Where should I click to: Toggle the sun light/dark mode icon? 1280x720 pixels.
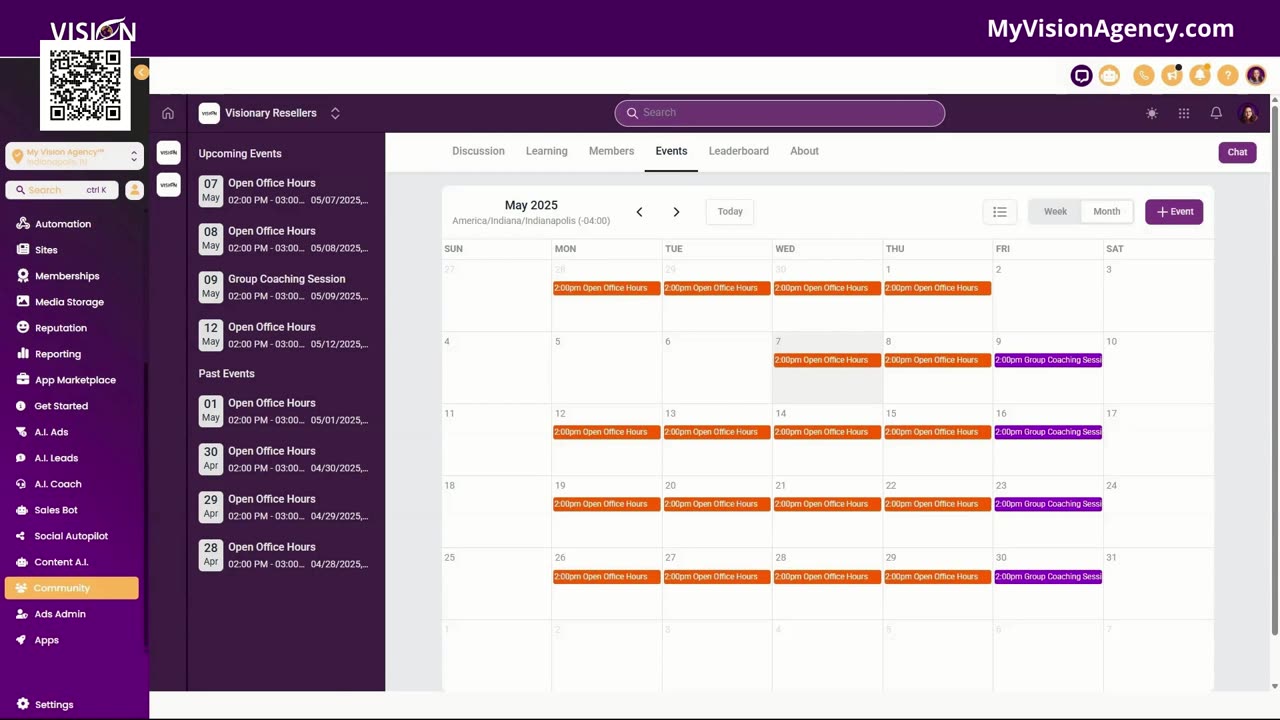[1152, 114]
